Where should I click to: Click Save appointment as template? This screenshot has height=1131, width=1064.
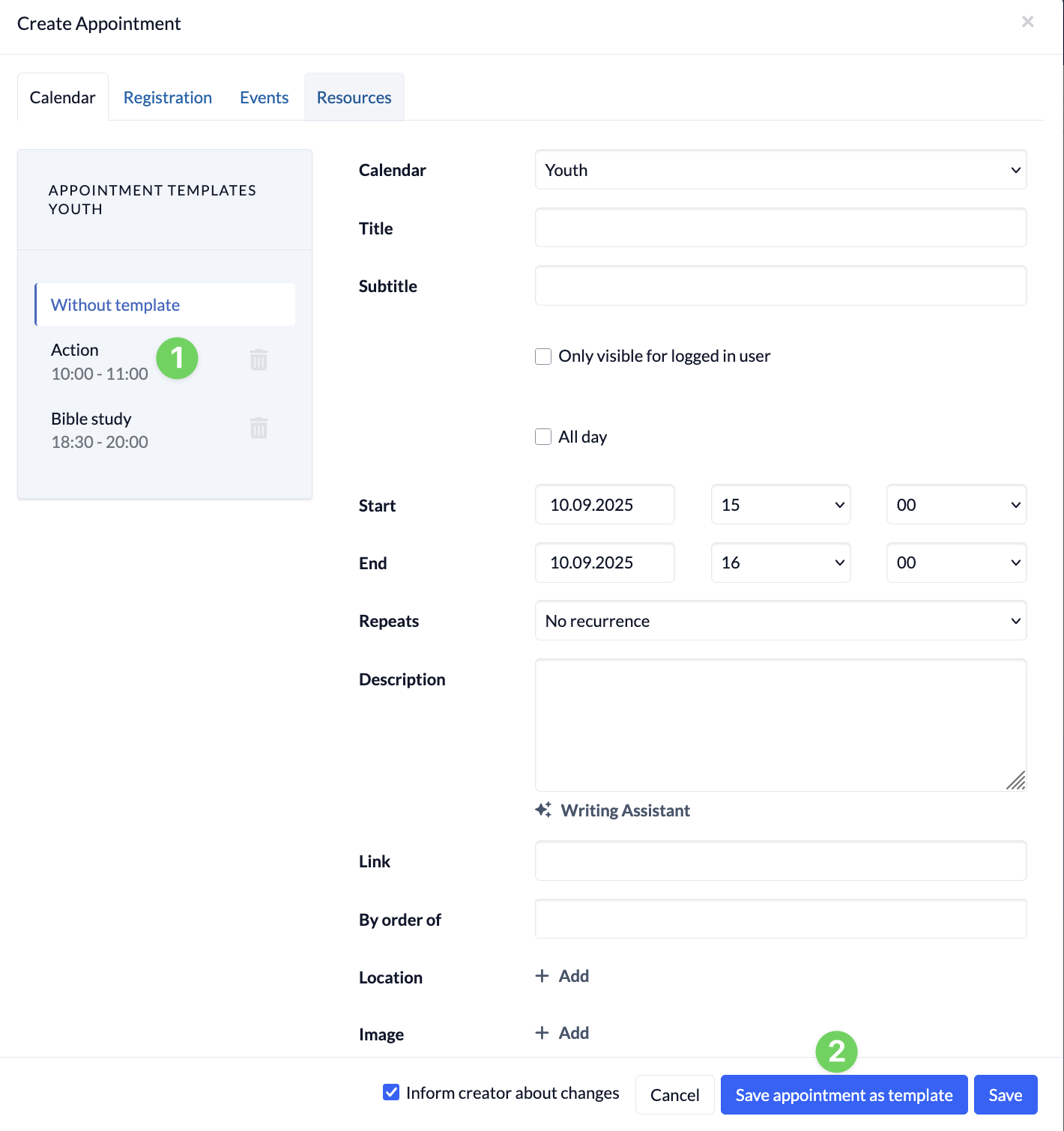coord(844,1095)
